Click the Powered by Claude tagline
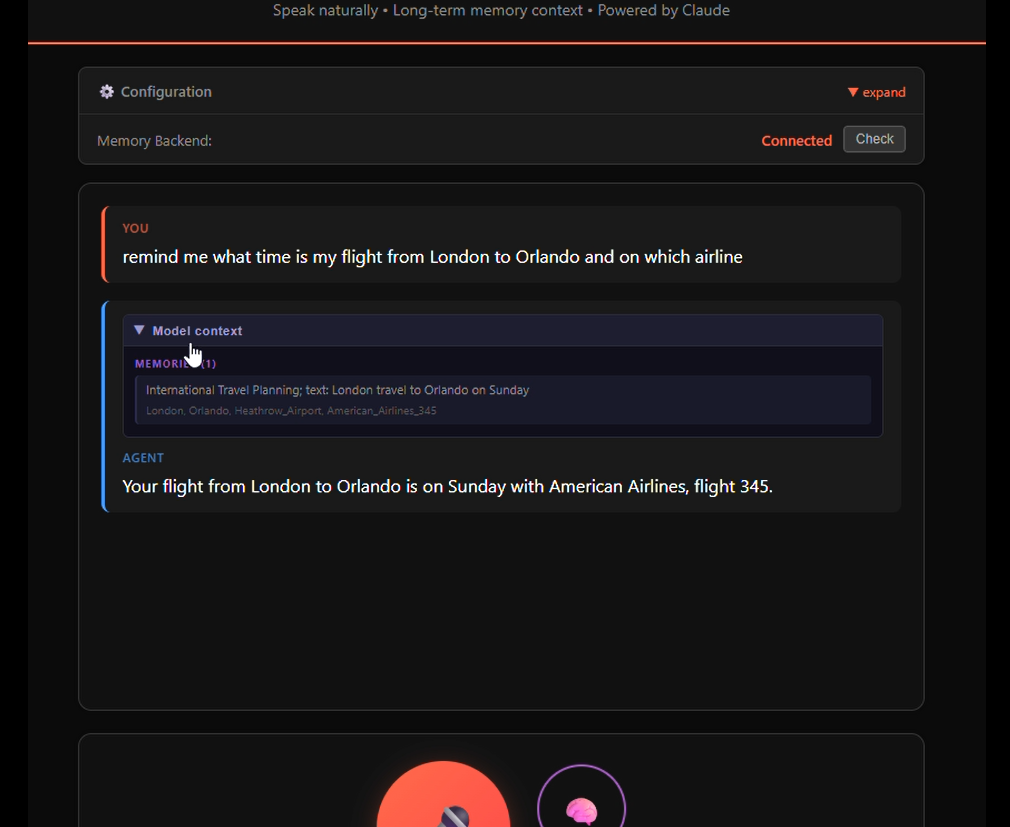1010x827 pixels. [x=663, y=10]
